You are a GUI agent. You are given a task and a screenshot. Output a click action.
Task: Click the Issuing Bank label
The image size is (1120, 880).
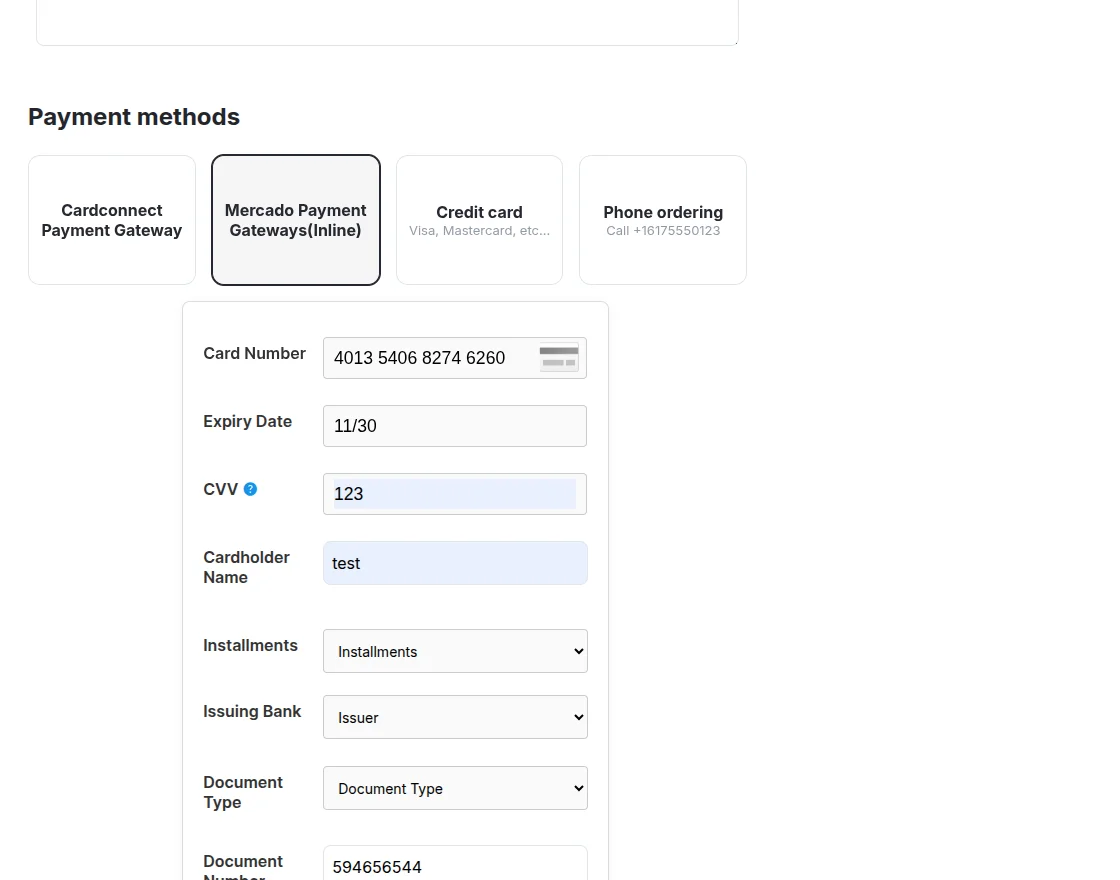pos(252,711)
